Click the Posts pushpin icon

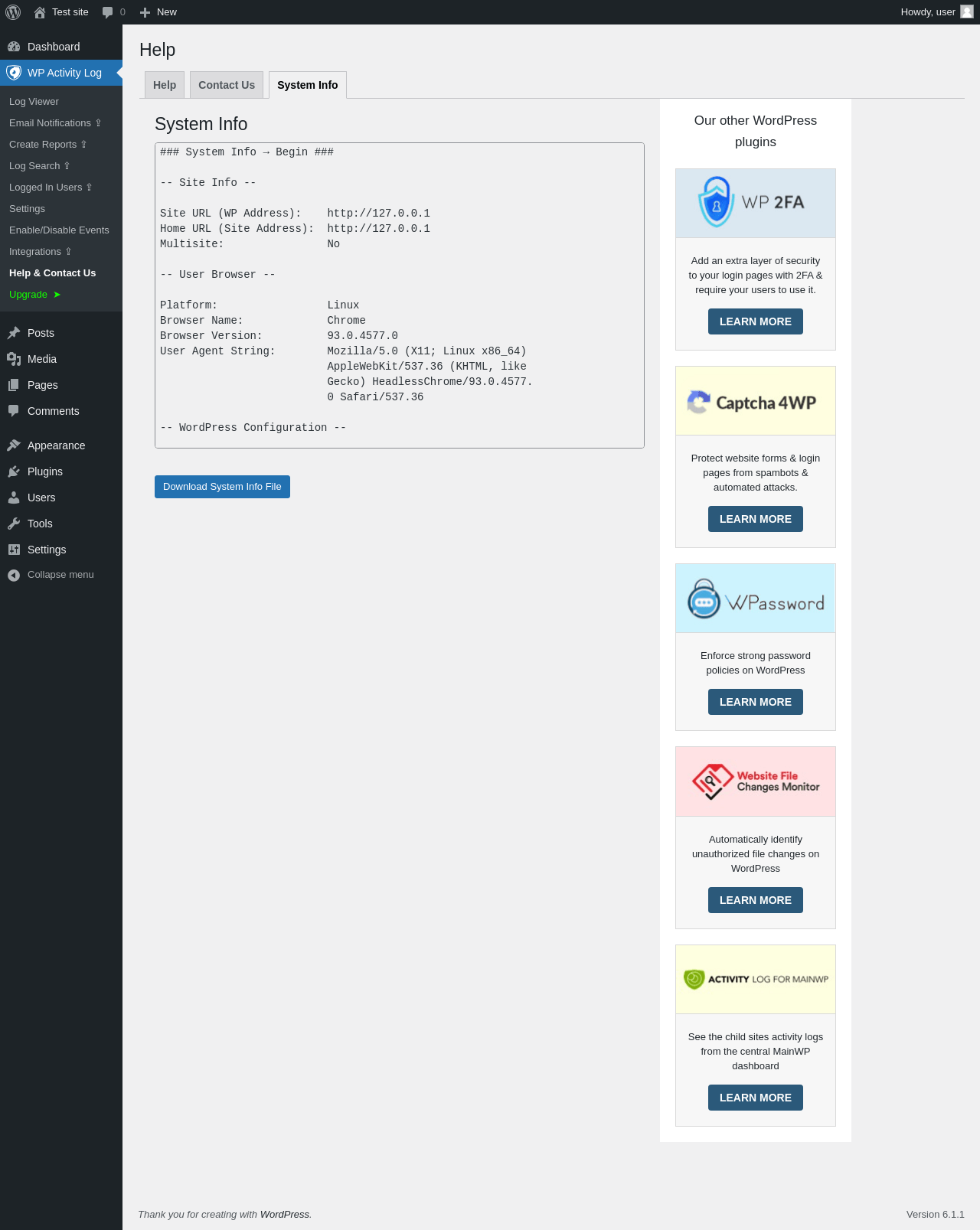pos(14,333)
